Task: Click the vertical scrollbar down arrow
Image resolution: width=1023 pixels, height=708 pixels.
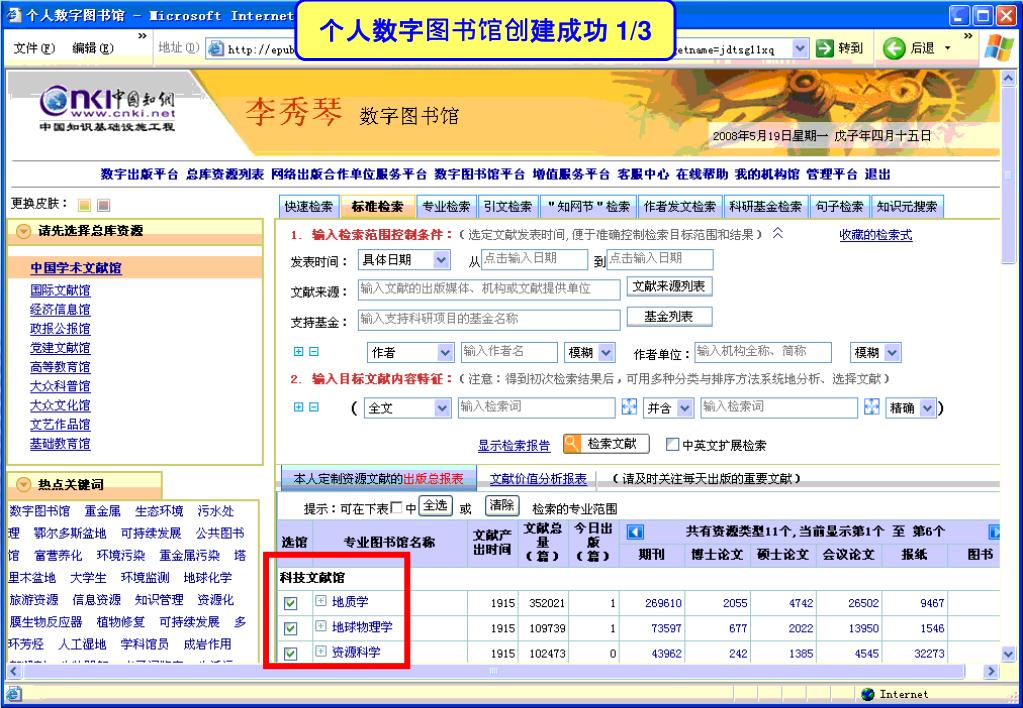Action: pyautogui.click(x=1009, y=654)
